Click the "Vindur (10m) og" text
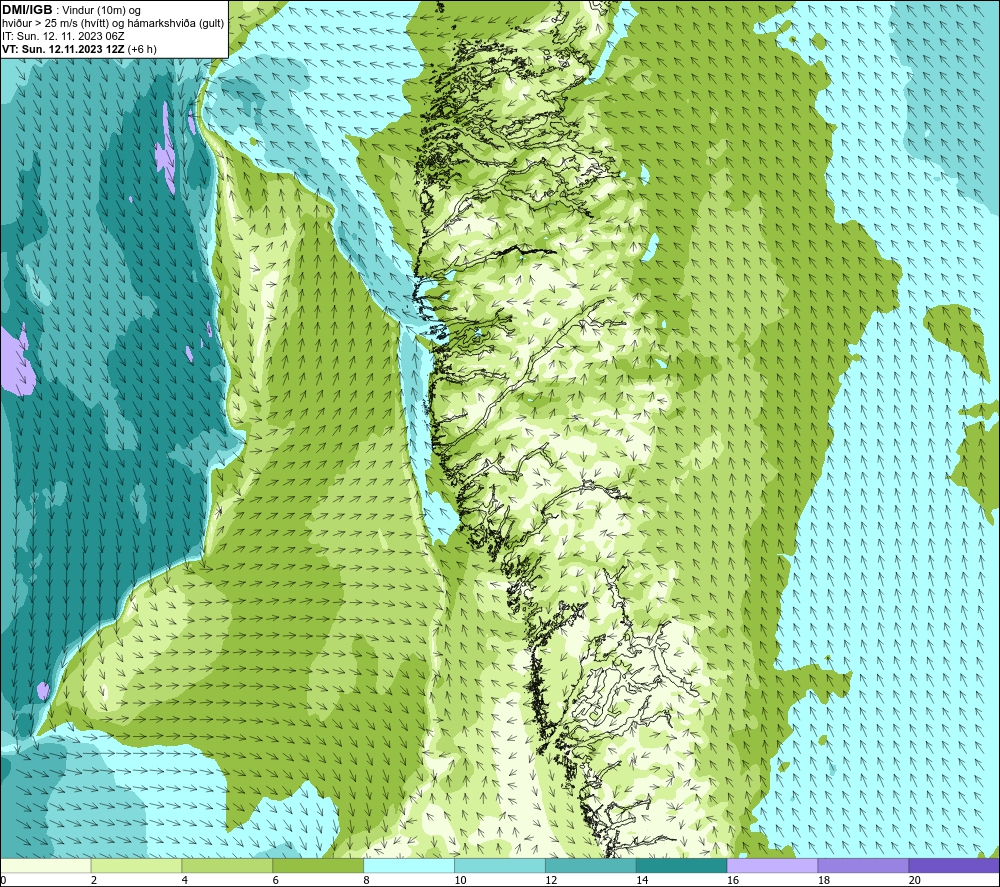The width and height of the screenshot is (1000, 887). [x=101, y=11]
